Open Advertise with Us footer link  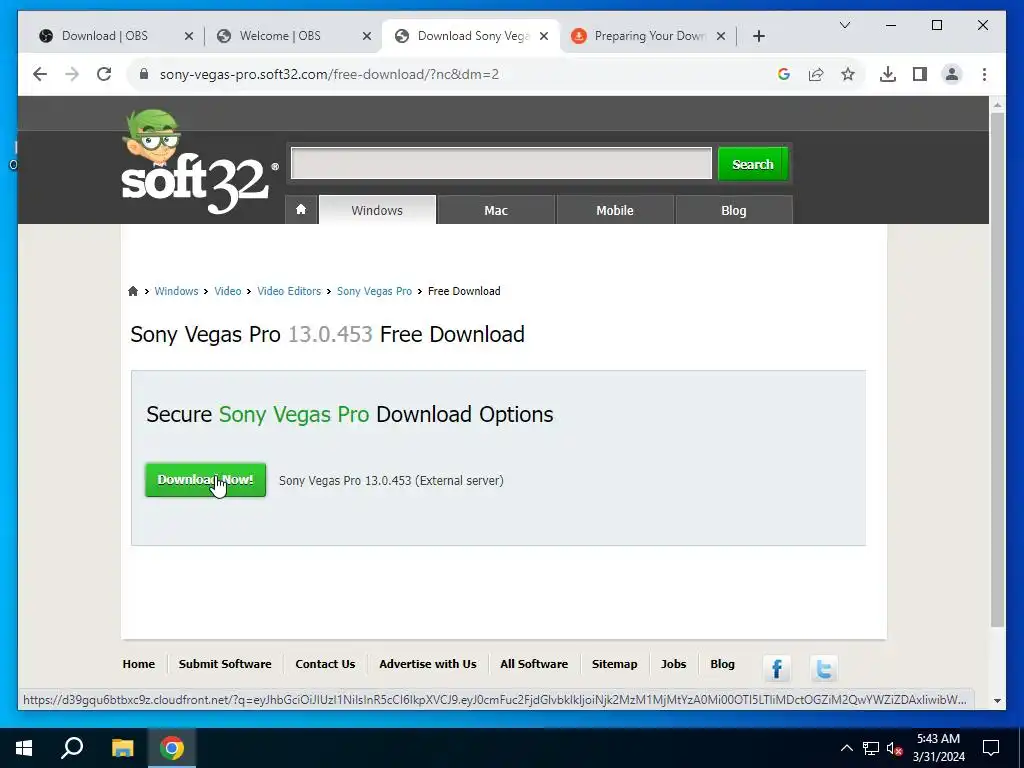[428, 664]
